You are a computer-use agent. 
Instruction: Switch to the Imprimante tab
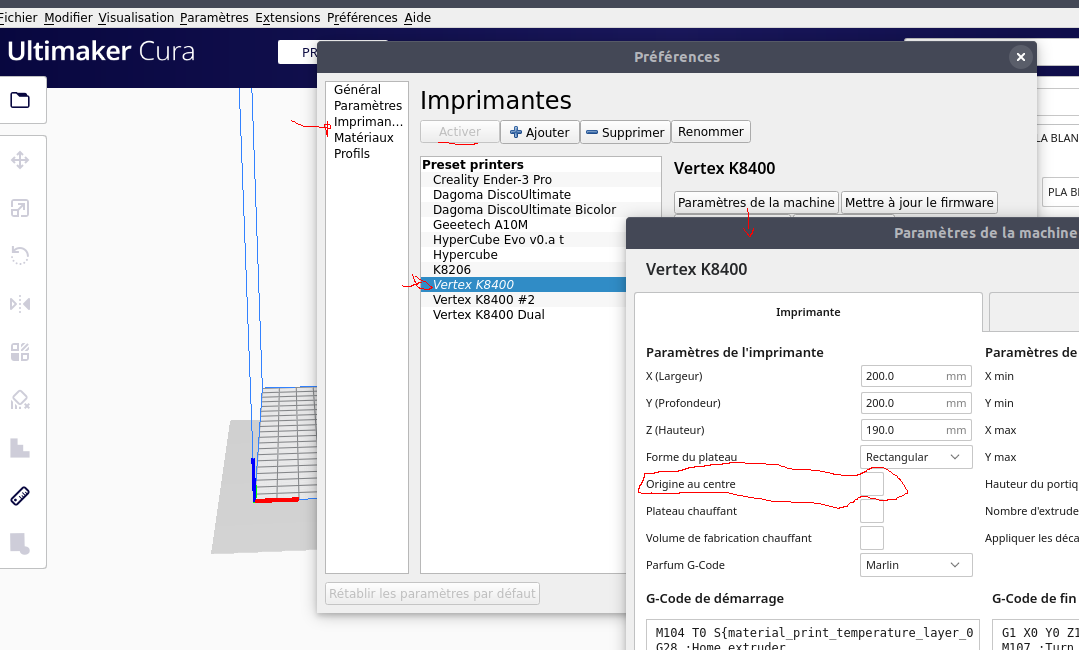coord(808,312)
